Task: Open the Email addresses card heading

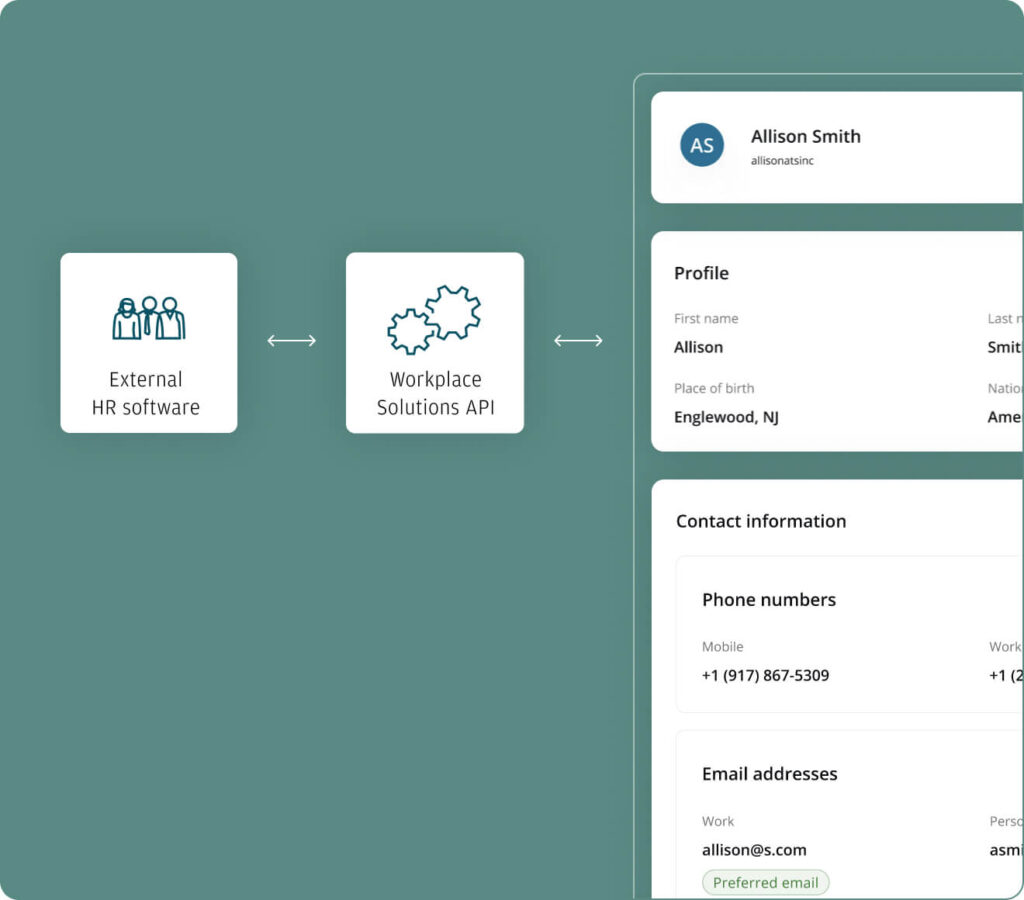Action: [x=769, y=774]
